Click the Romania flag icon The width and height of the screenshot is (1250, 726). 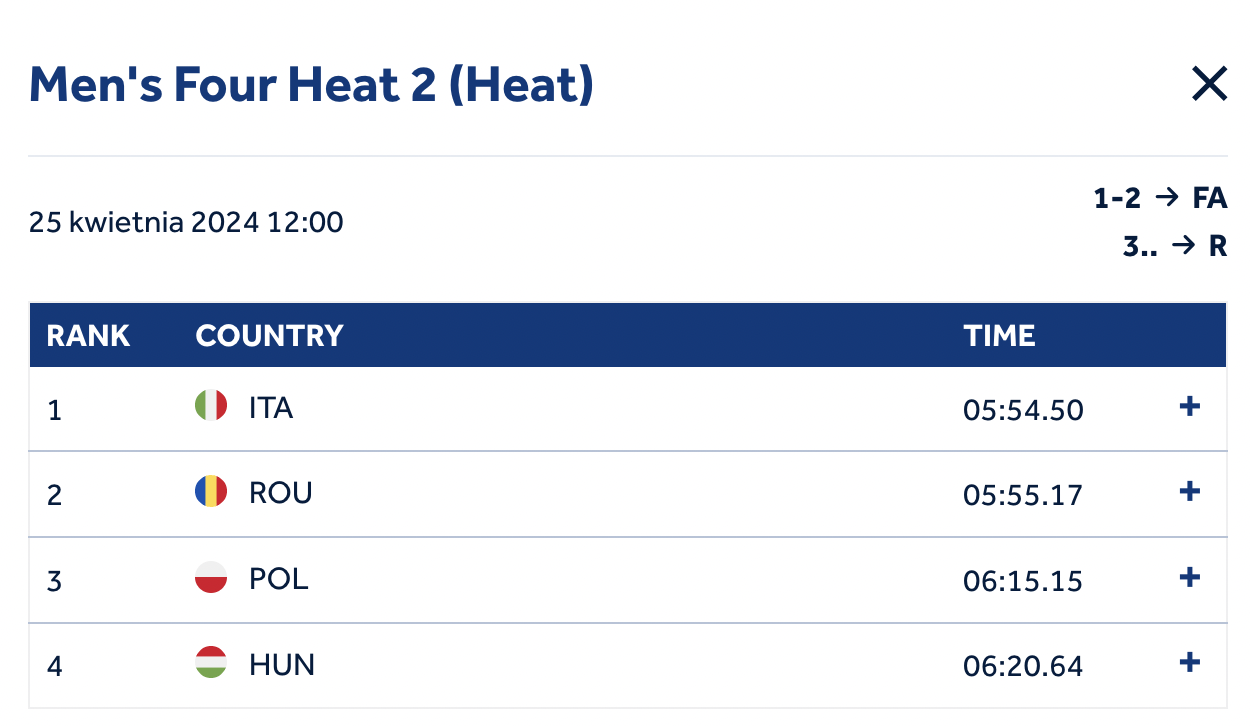point(211,492)
